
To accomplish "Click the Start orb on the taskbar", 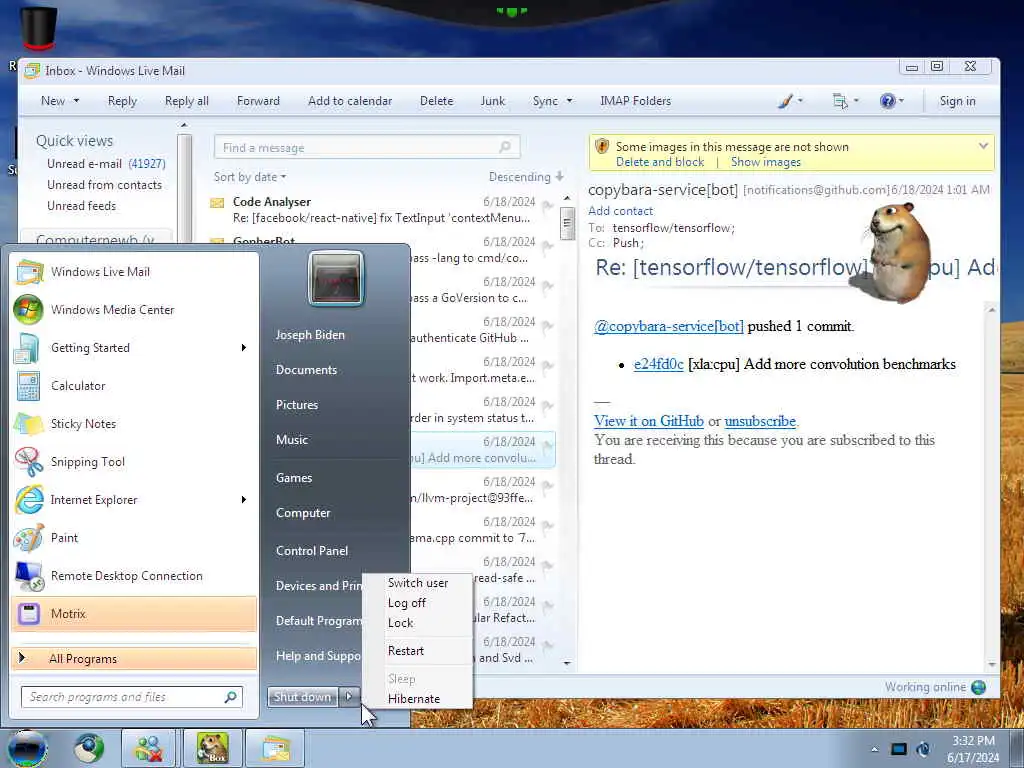I will 27,748.
